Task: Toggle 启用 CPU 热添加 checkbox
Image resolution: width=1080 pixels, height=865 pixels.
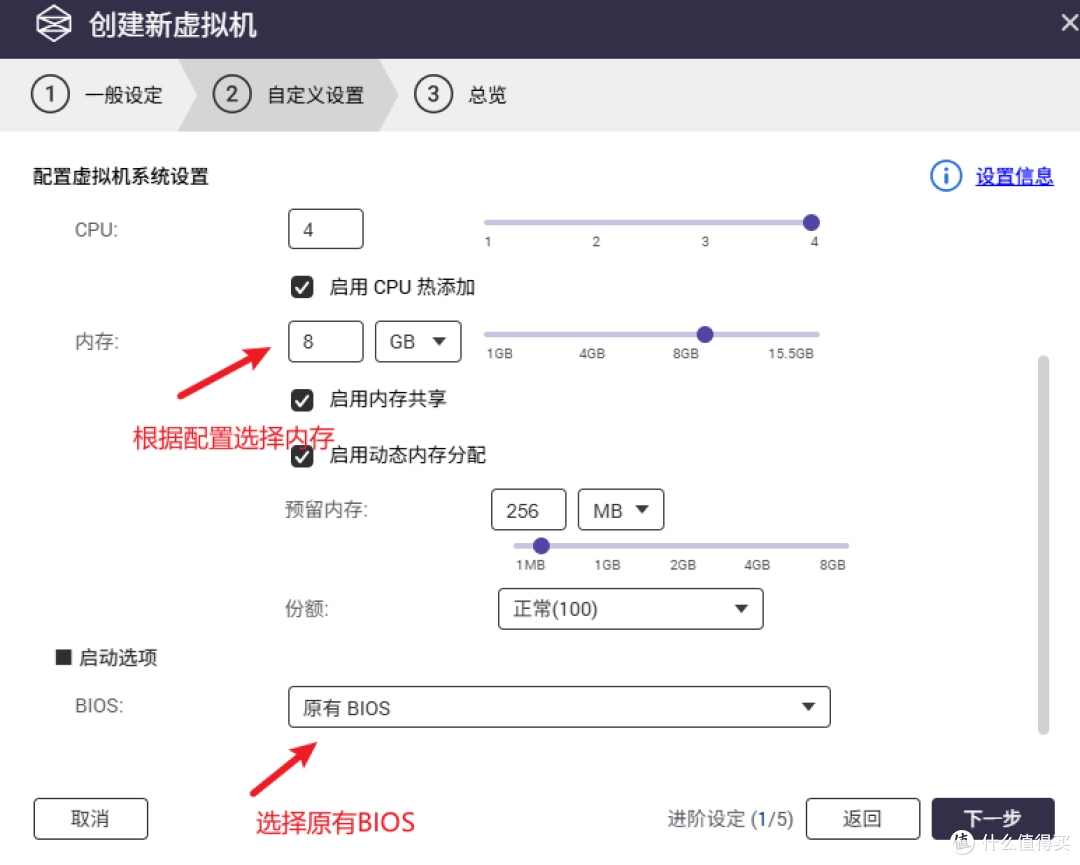Action: 302,287
